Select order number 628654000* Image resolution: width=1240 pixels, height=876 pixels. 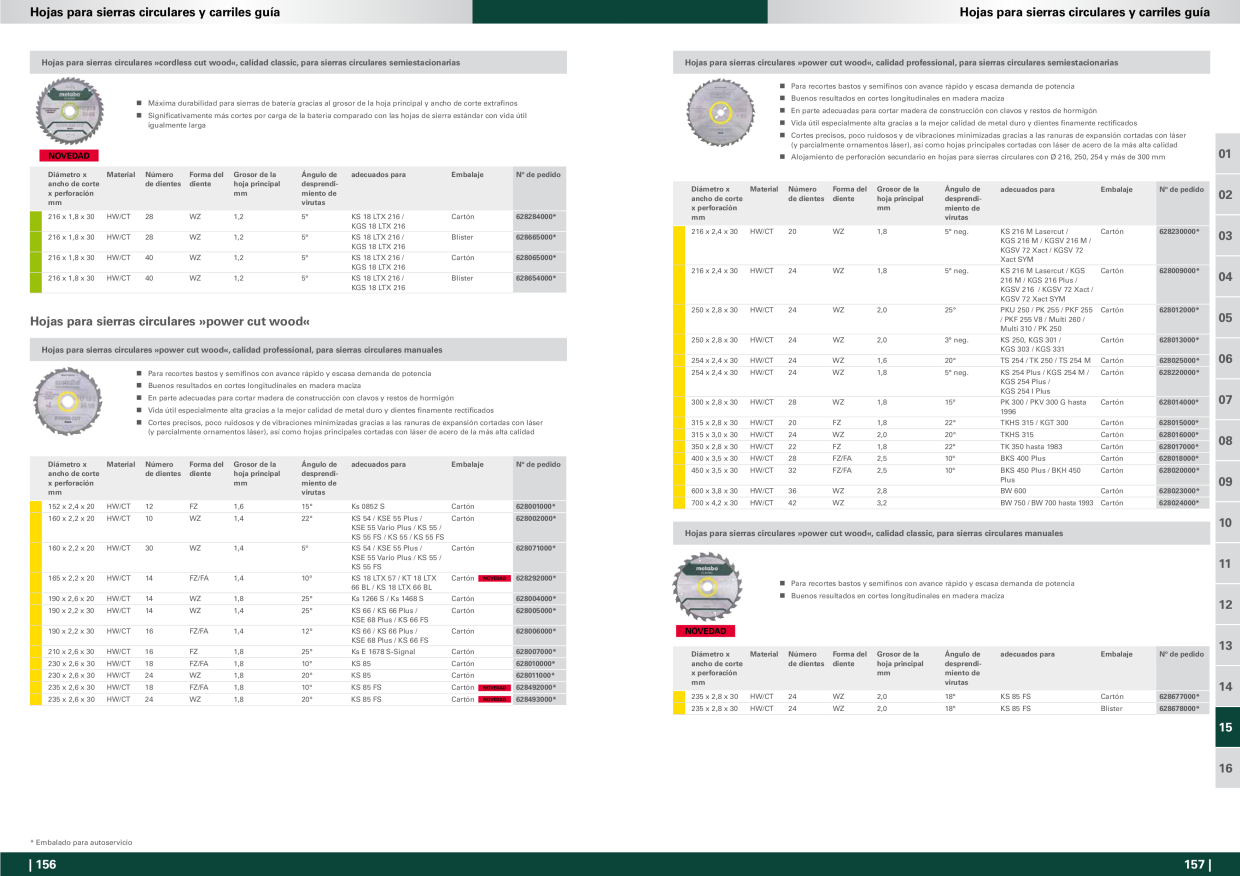click(536, 278)
